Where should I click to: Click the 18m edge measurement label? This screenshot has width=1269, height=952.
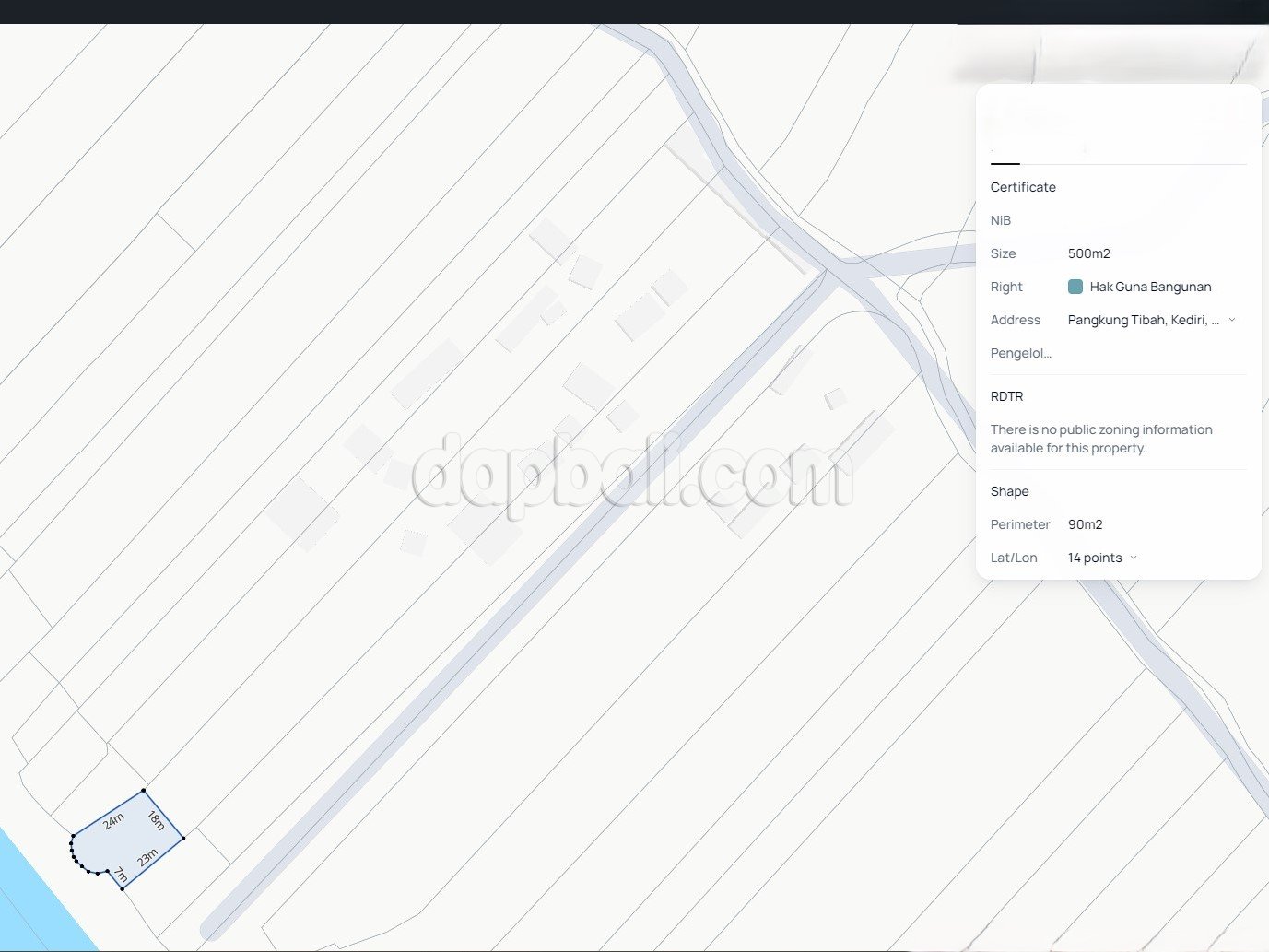click(157, 820)
